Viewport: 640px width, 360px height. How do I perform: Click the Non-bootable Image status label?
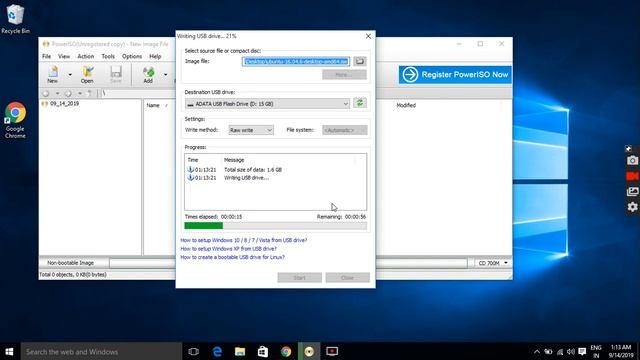coord(70,263)
